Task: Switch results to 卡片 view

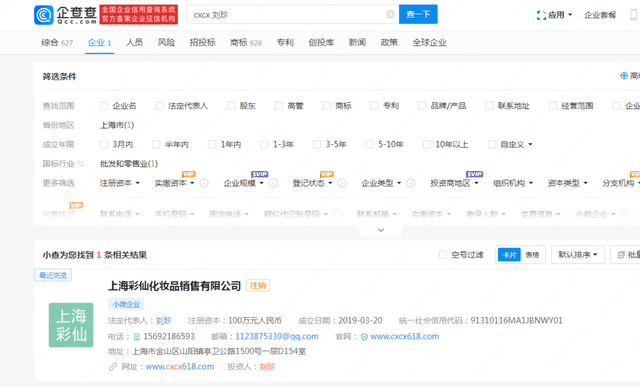Action: (x=509, y=255)
